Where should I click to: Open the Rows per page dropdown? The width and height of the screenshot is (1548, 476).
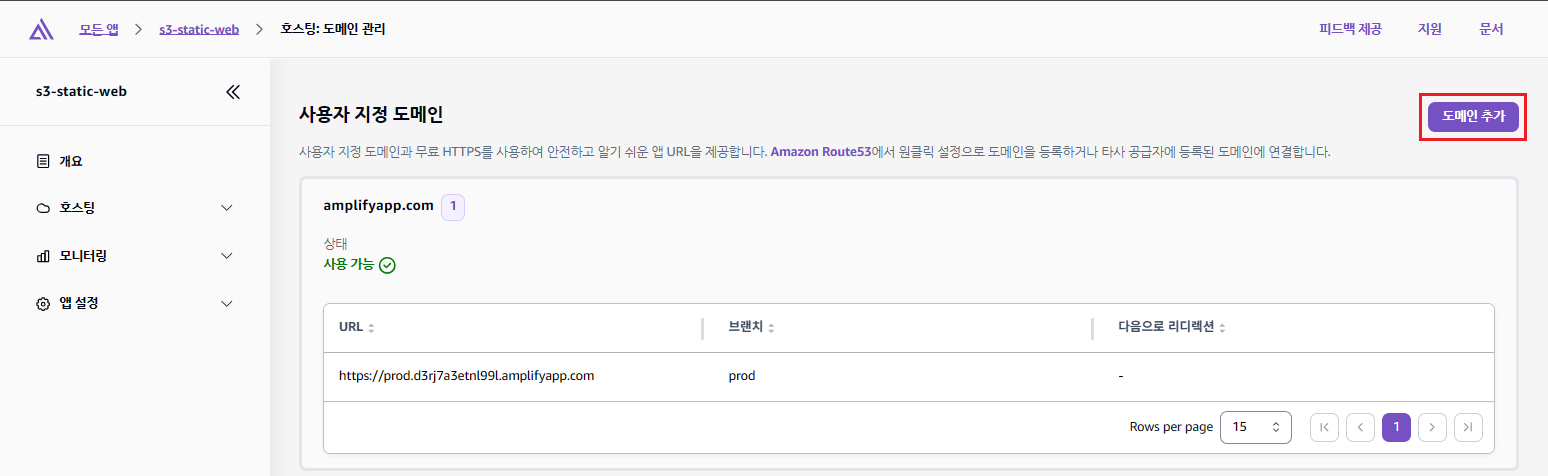point(1256,427)
